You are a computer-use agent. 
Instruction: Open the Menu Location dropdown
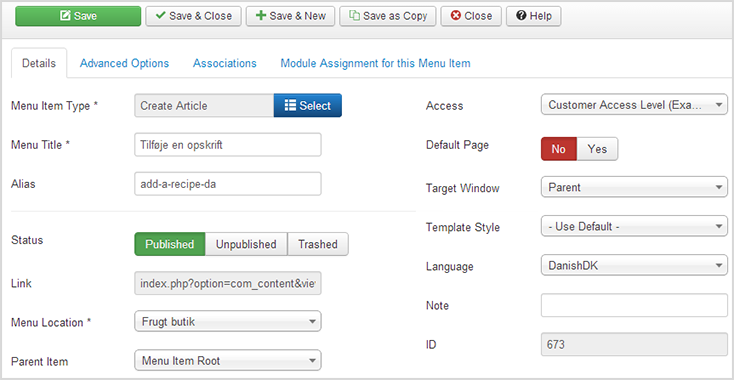click(x=228, y=322)
